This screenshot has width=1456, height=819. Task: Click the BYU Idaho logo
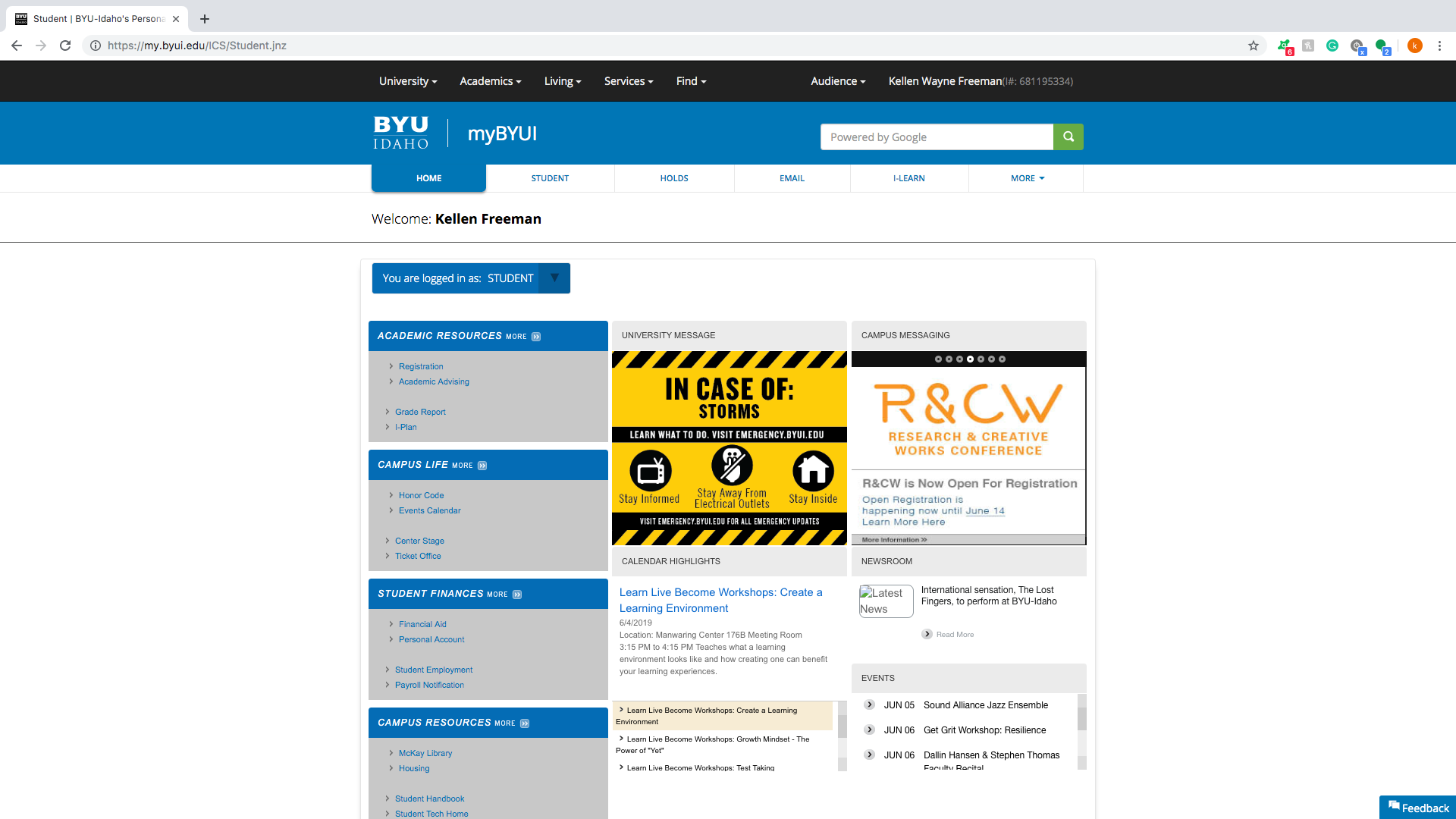tap(400, 133)
